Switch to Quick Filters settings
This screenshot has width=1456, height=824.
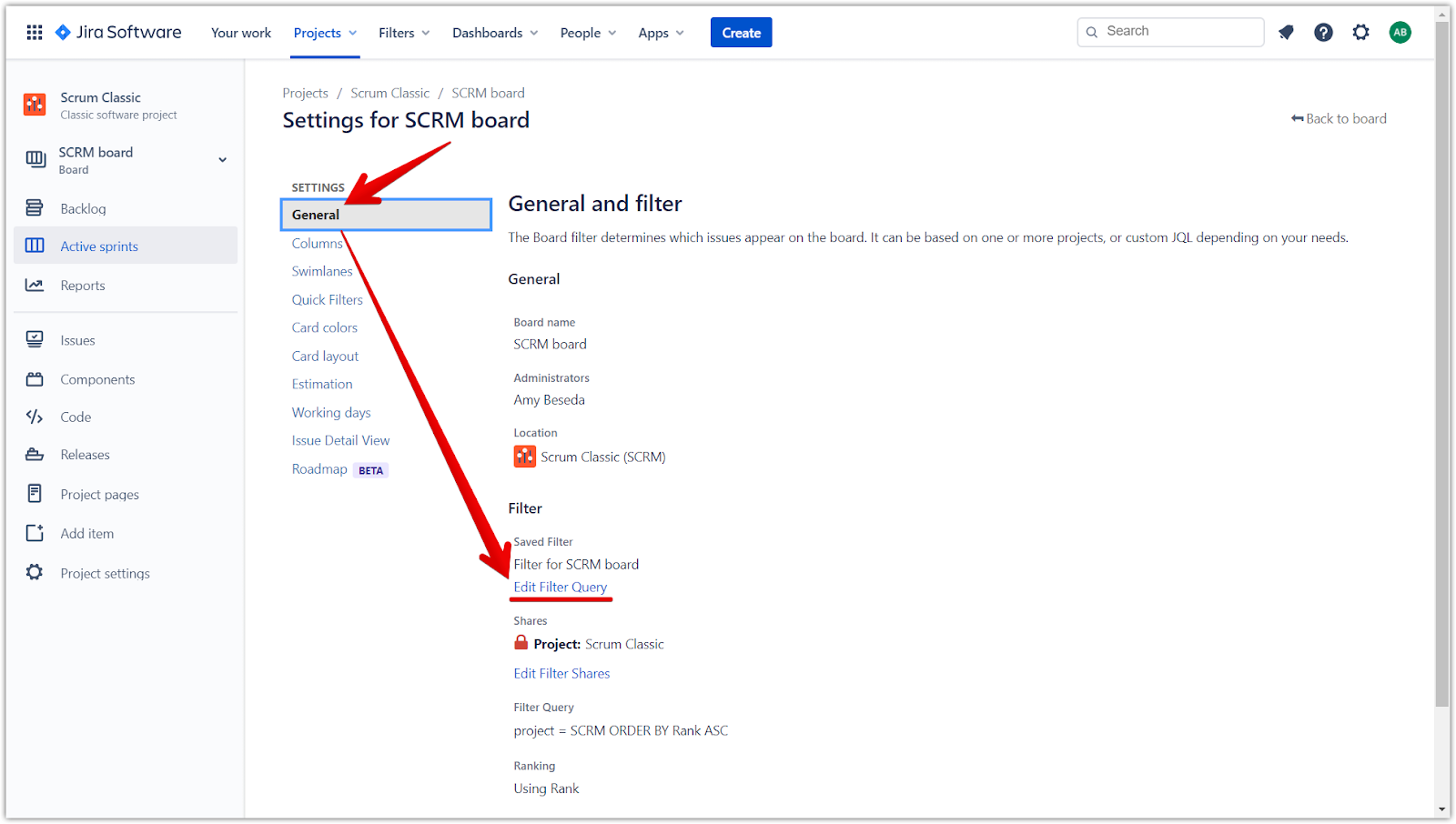click(x=327, y=300)
